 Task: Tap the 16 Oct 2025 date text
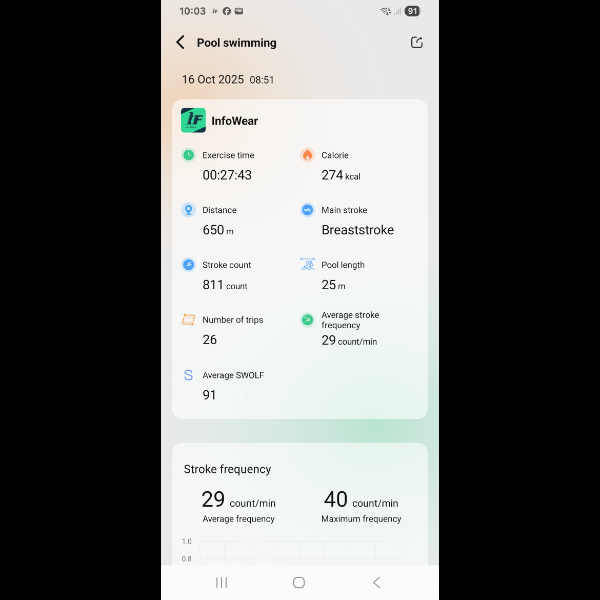tap(213, 79)
